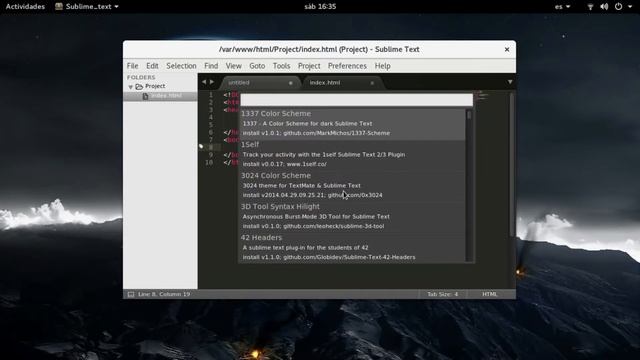Open the power system menu icon
This screenshot has width=640, height=360.
pos(619,7)
